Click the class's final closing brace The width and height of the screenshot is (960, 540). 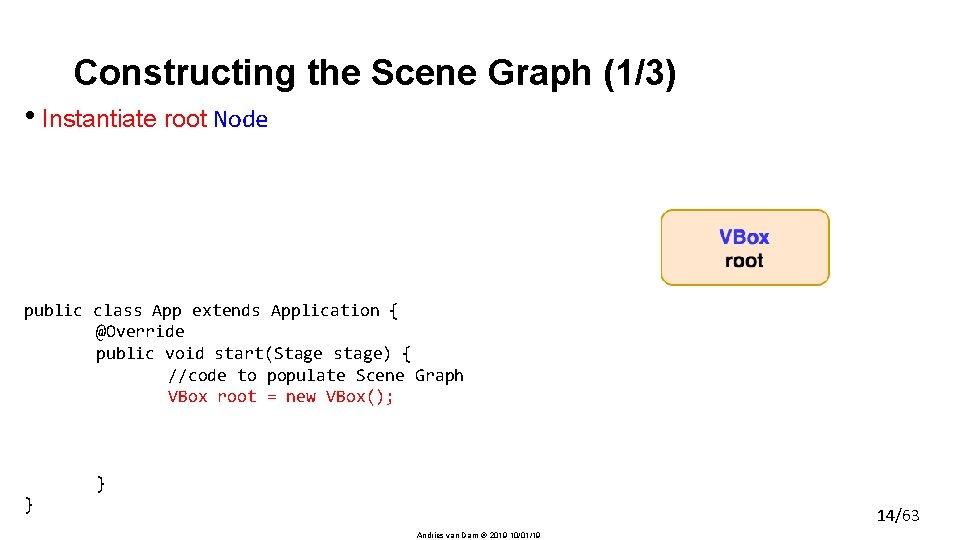pyautogui.click(x=29, y=505)
